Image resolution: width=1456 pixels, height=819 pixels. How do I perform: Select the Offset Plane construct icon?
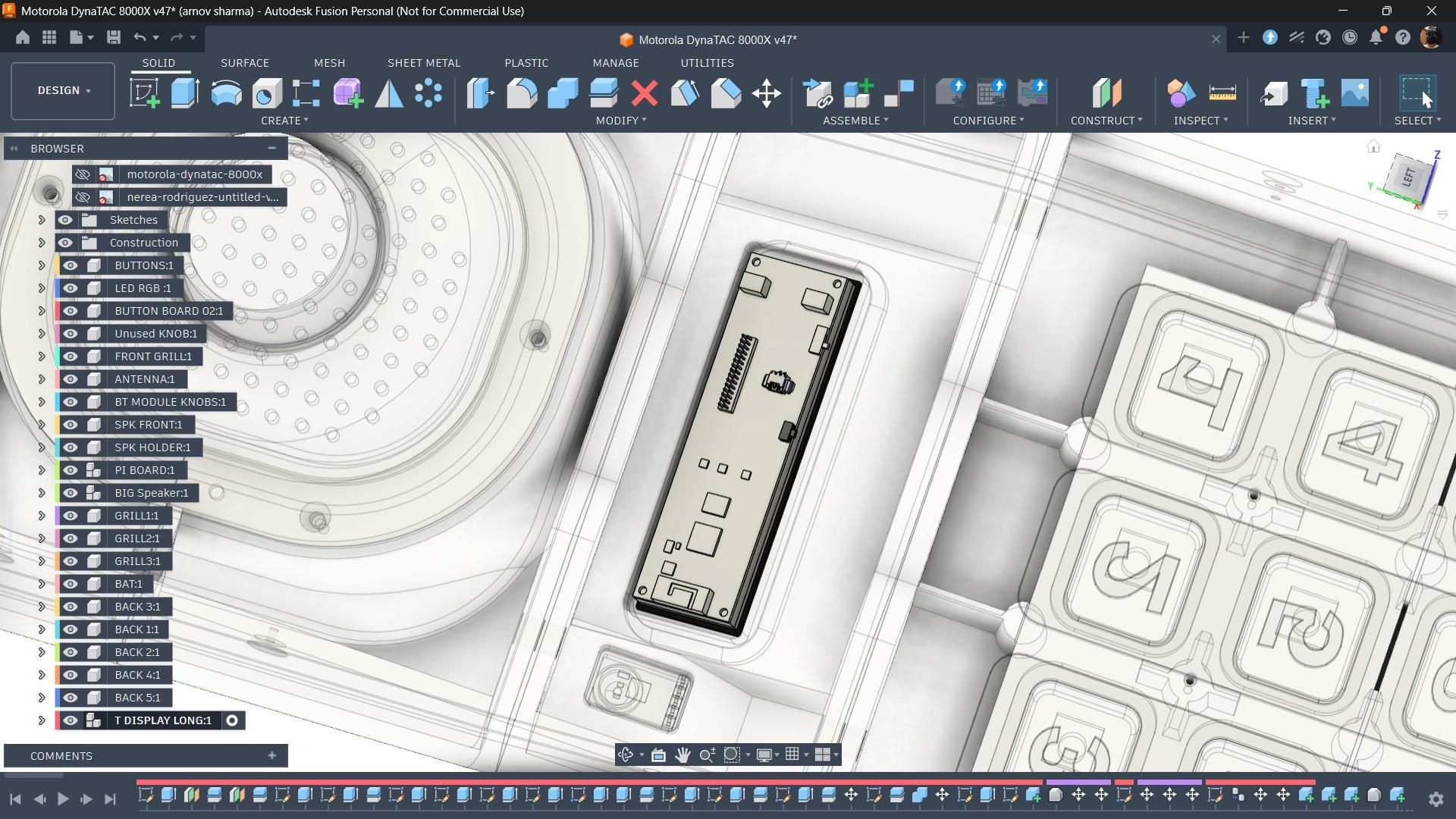tap(1106, 93)
